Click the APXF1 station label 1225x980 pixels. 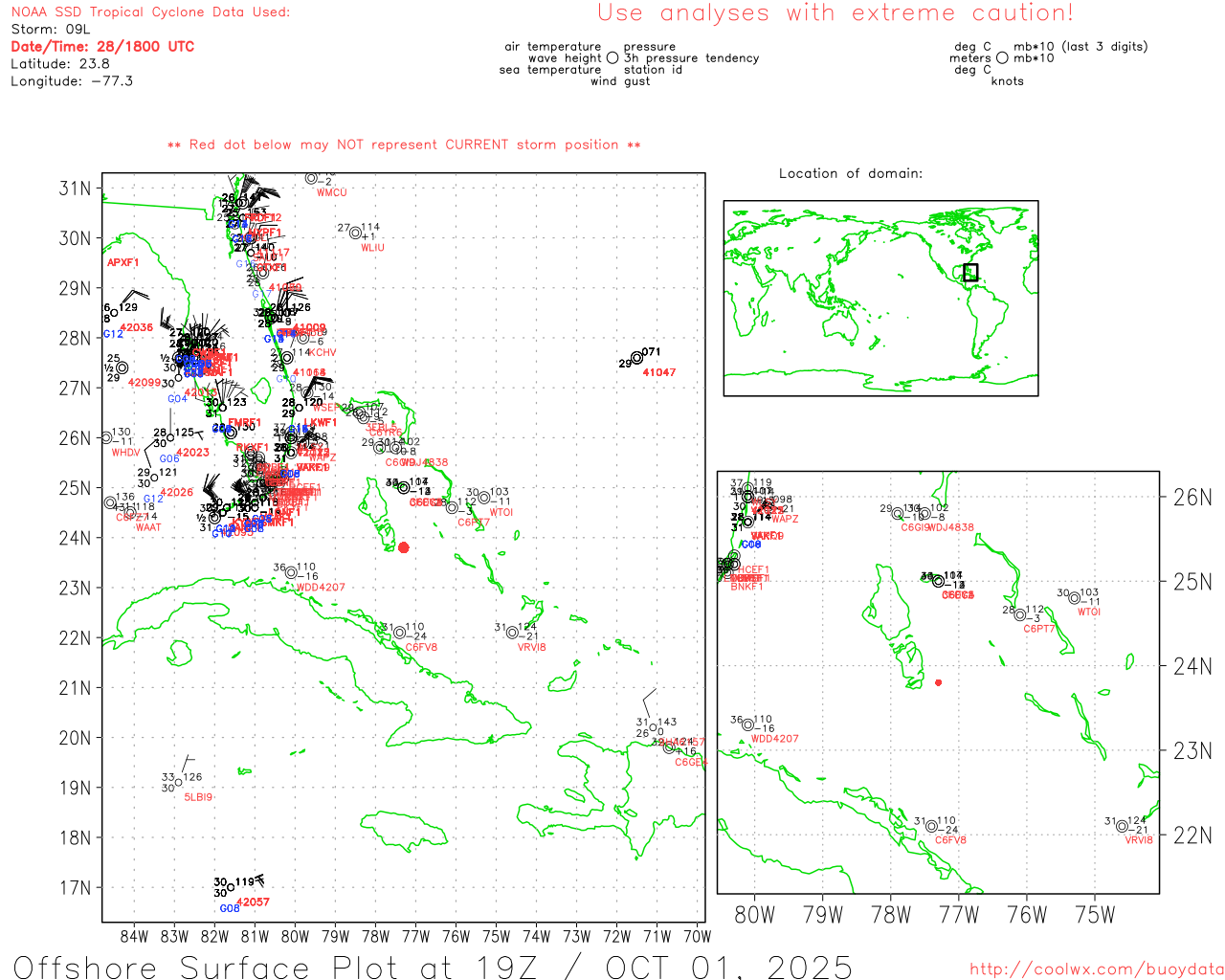pos(122,262)
